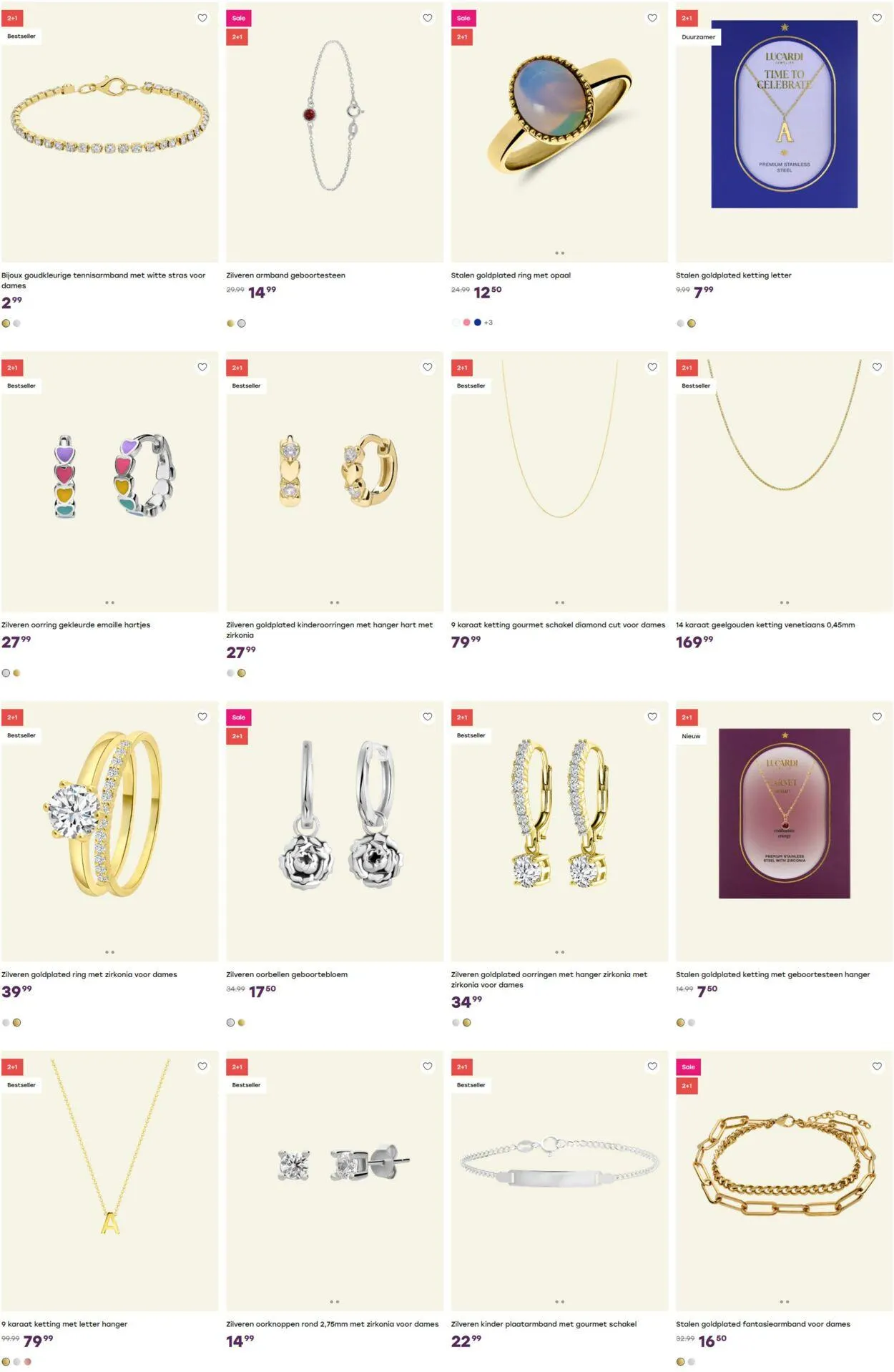This screenshot has height=1372, width=894.
Task: Favorite the tennisarmband with the heart icon
Action: point(202,18)
